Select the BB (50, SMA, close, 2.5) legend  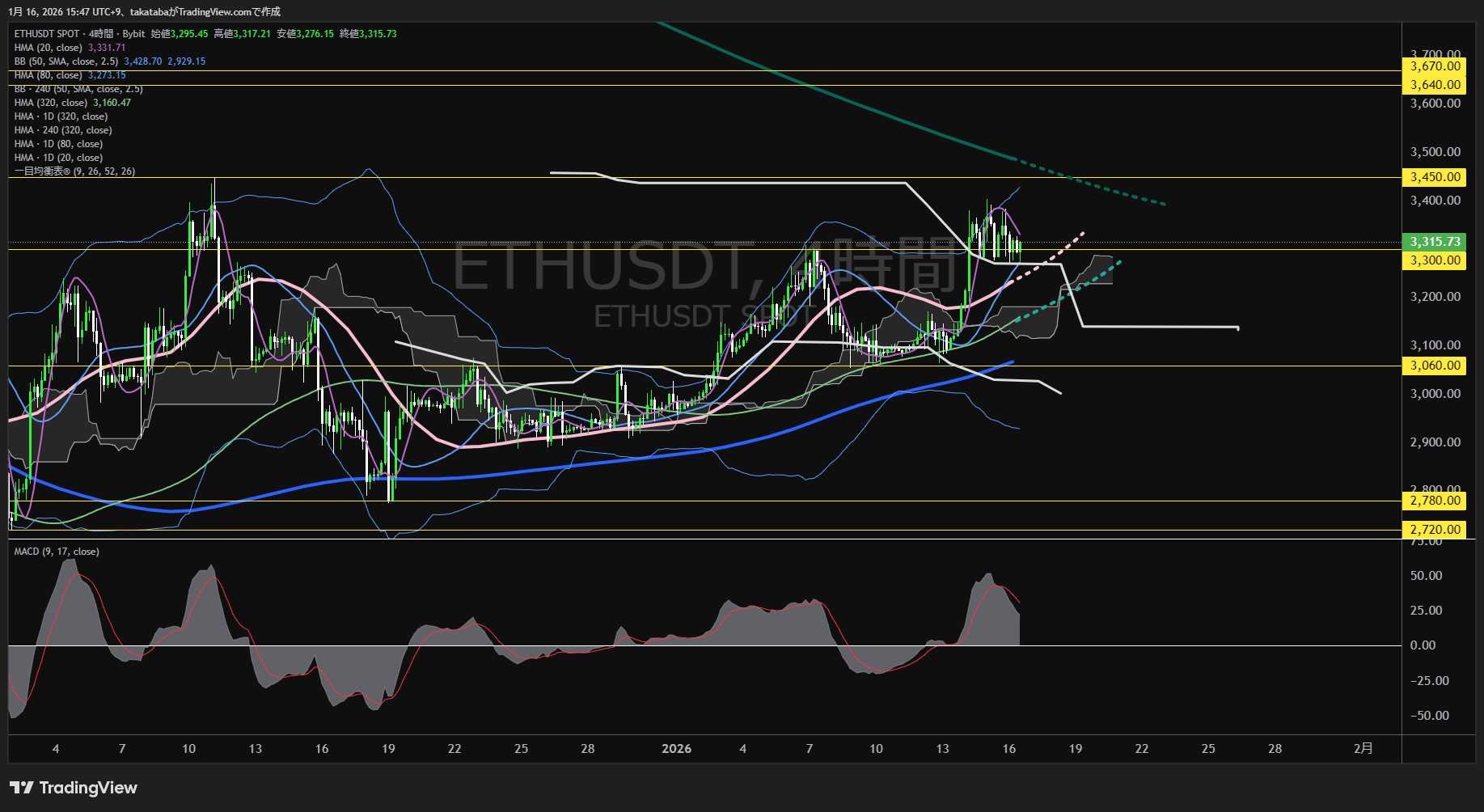(66, 61)
